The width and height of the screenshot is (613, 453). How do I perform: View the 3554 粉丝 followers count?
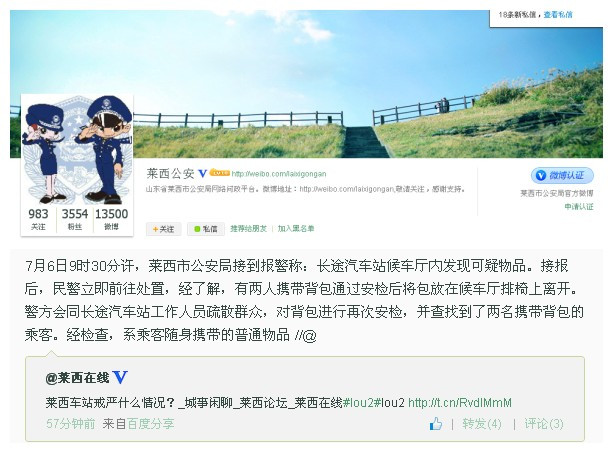(75, 219)
